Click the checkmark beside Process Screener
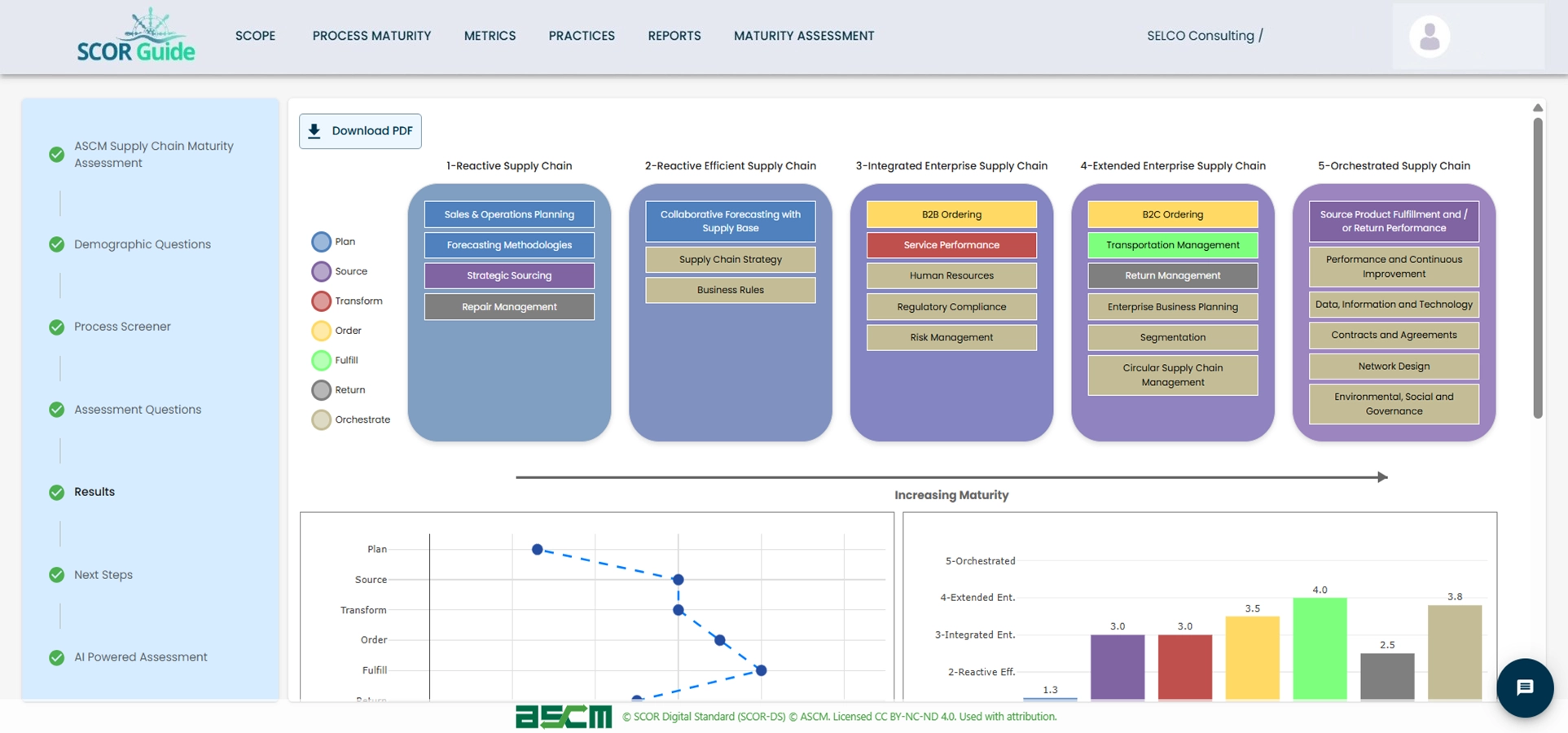1568x733 pixels. point(55,327)
